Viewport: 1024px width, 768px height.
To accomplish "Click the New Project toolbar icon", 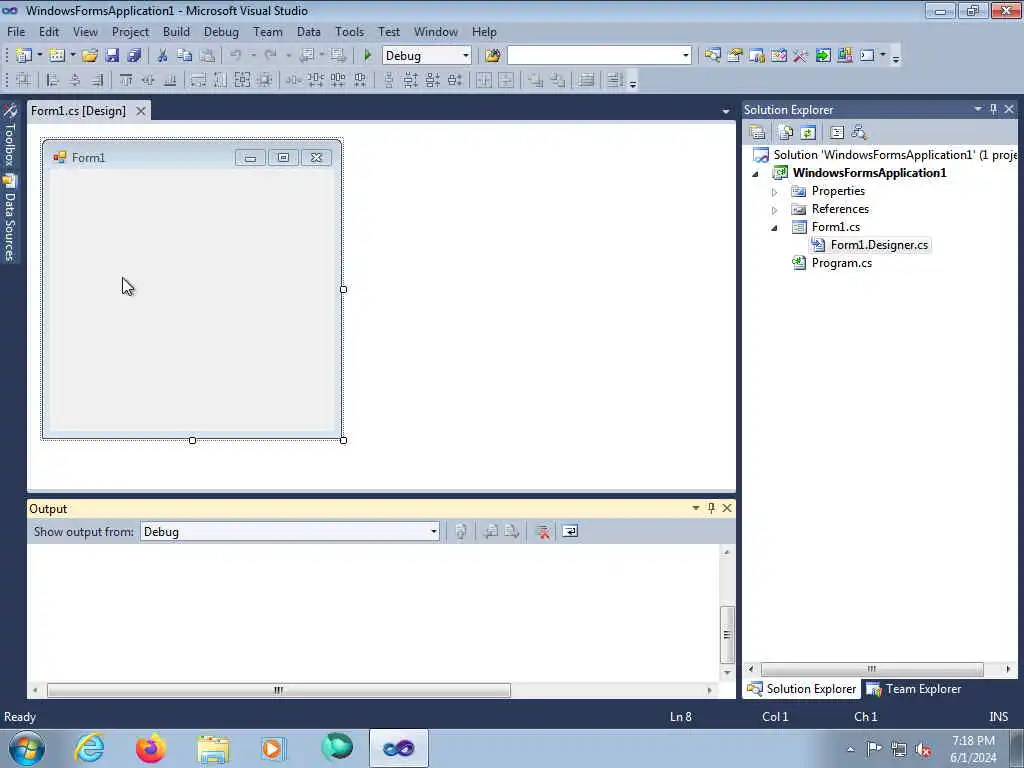I will [24, 56].
